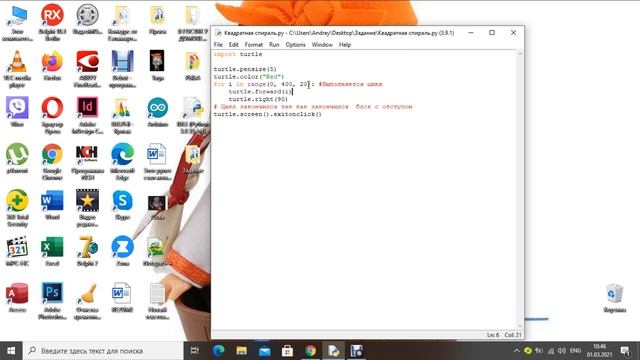The image size is (640, 360).
Task: Switch to the Python IDLE taskbar button
Action: coord(333,351)
